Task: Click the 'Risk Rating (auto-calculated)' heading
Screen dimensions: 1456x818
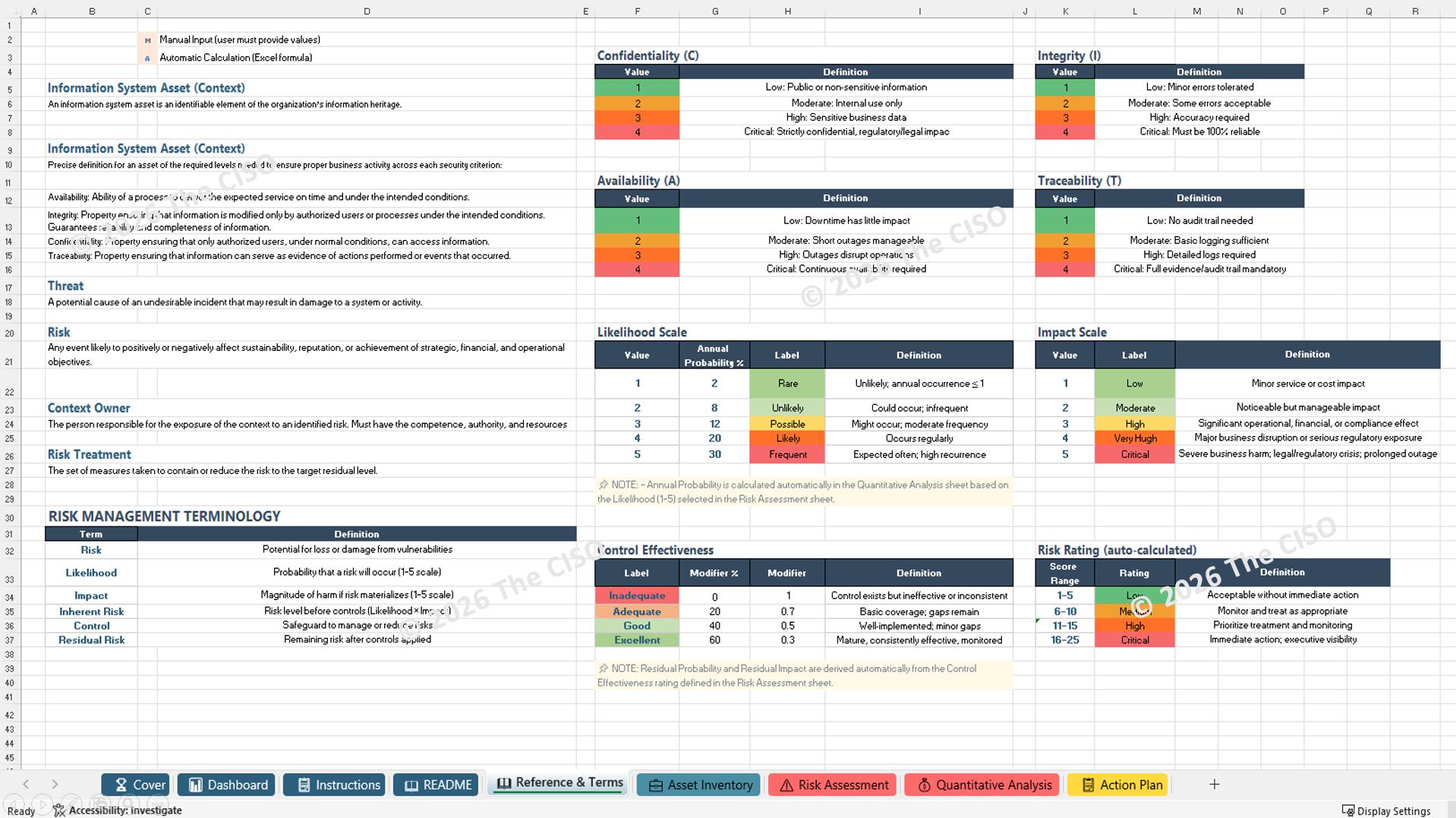Action: pos(1117,550)
